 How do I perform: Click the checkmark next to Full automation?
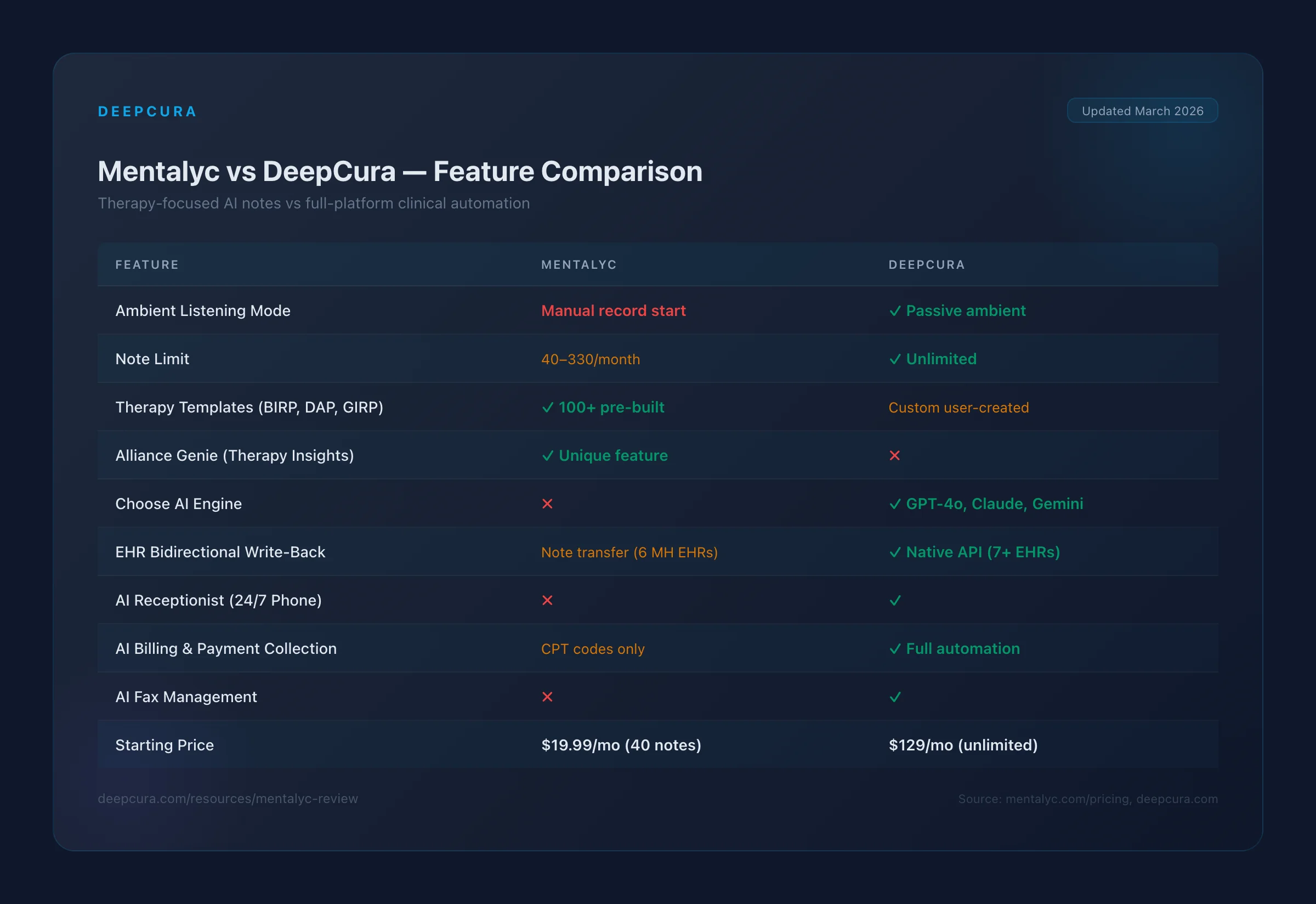pos(895,648)
